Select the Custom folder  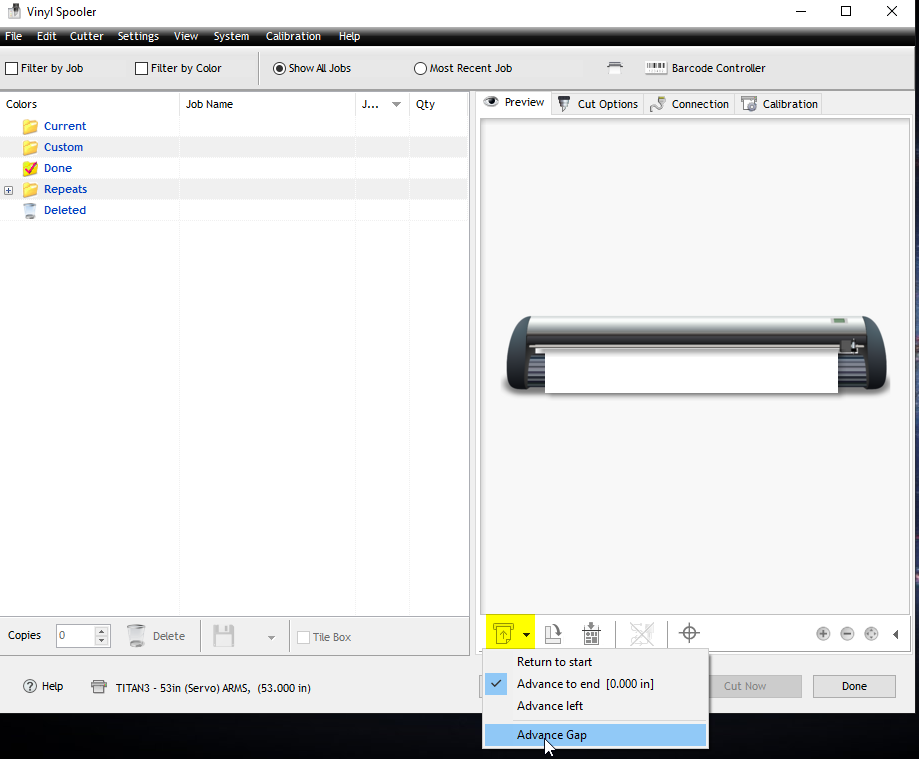click(x=63, y=147)
